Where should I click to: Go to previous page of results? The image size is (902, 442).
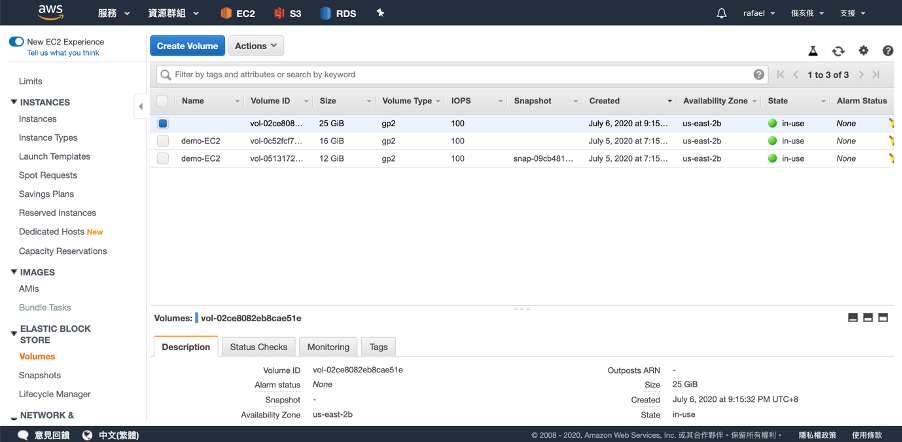(796, 74)
